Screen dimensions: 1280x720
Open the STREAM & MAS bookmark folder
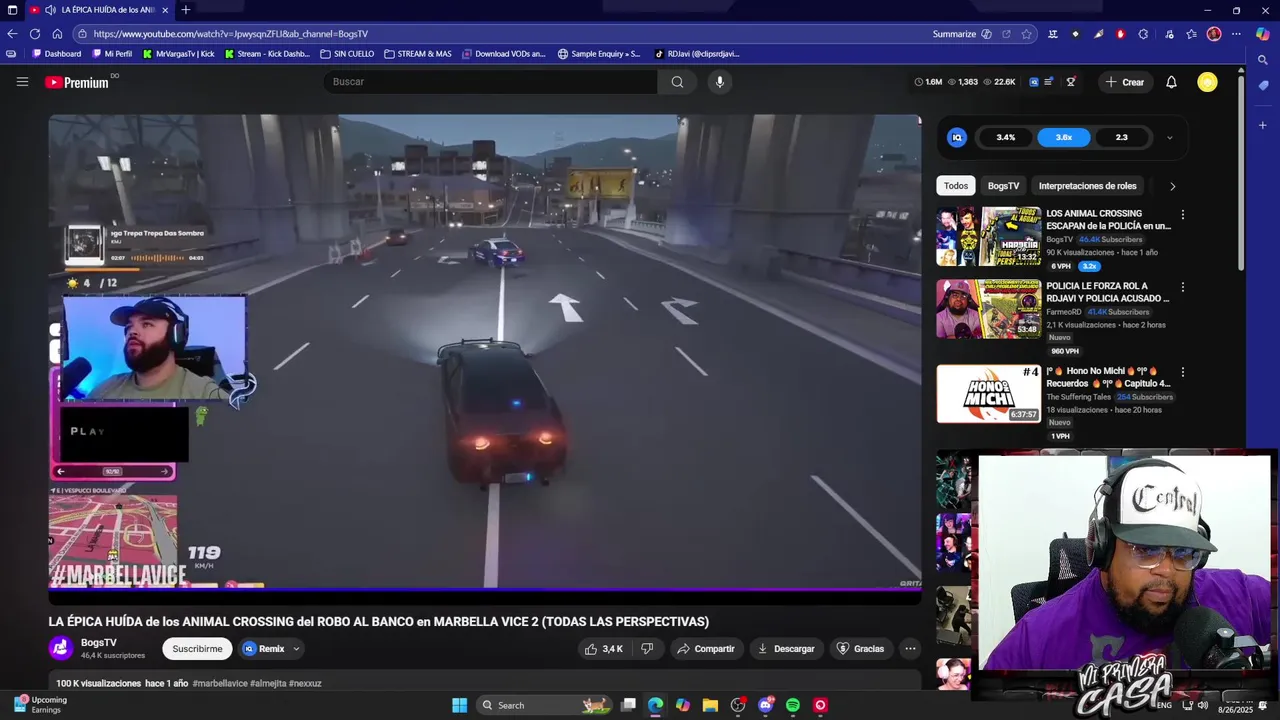(x=418, y=54)
